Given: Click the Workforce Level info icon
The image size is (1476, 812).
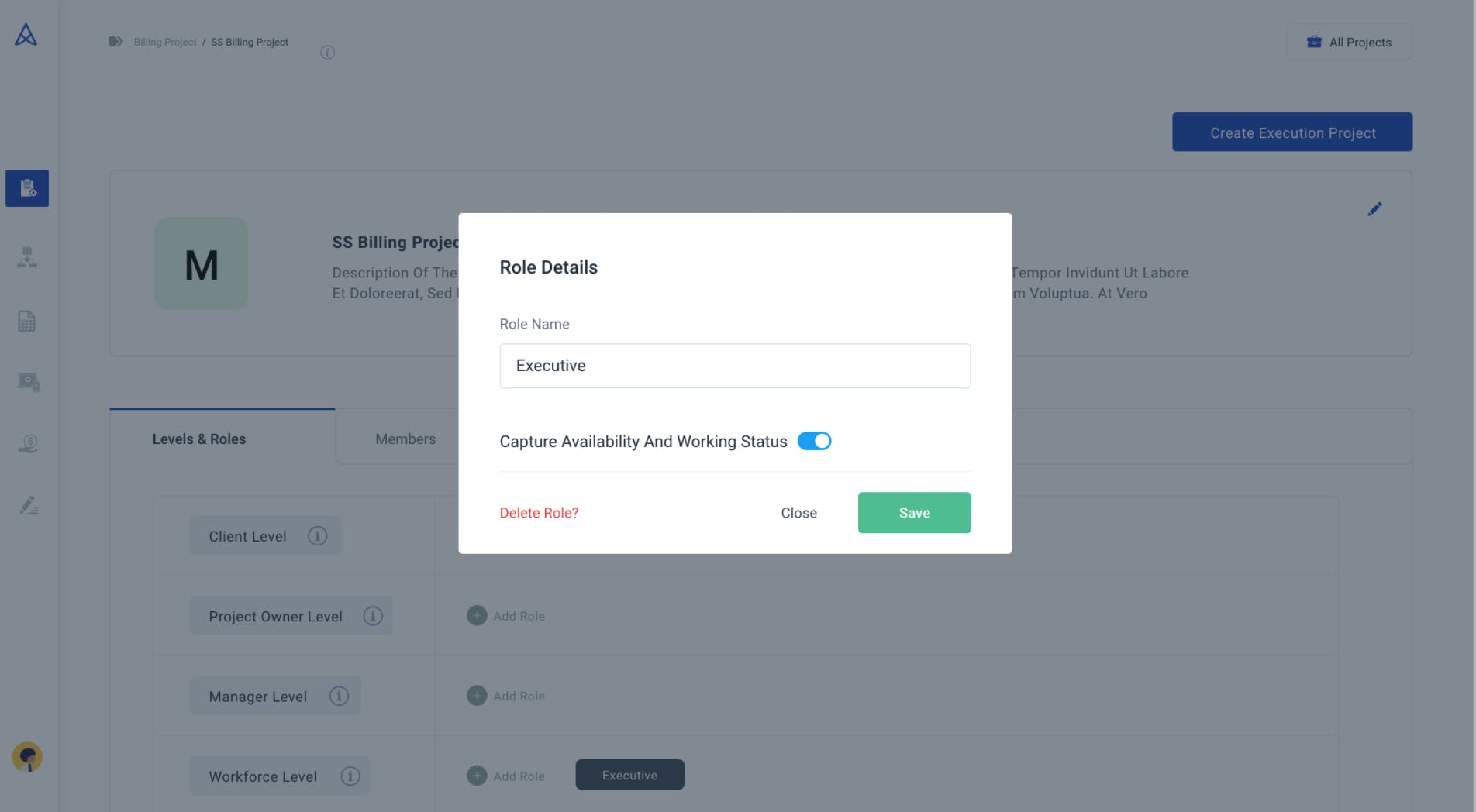Looking at the screenshot, I should 350,776.
